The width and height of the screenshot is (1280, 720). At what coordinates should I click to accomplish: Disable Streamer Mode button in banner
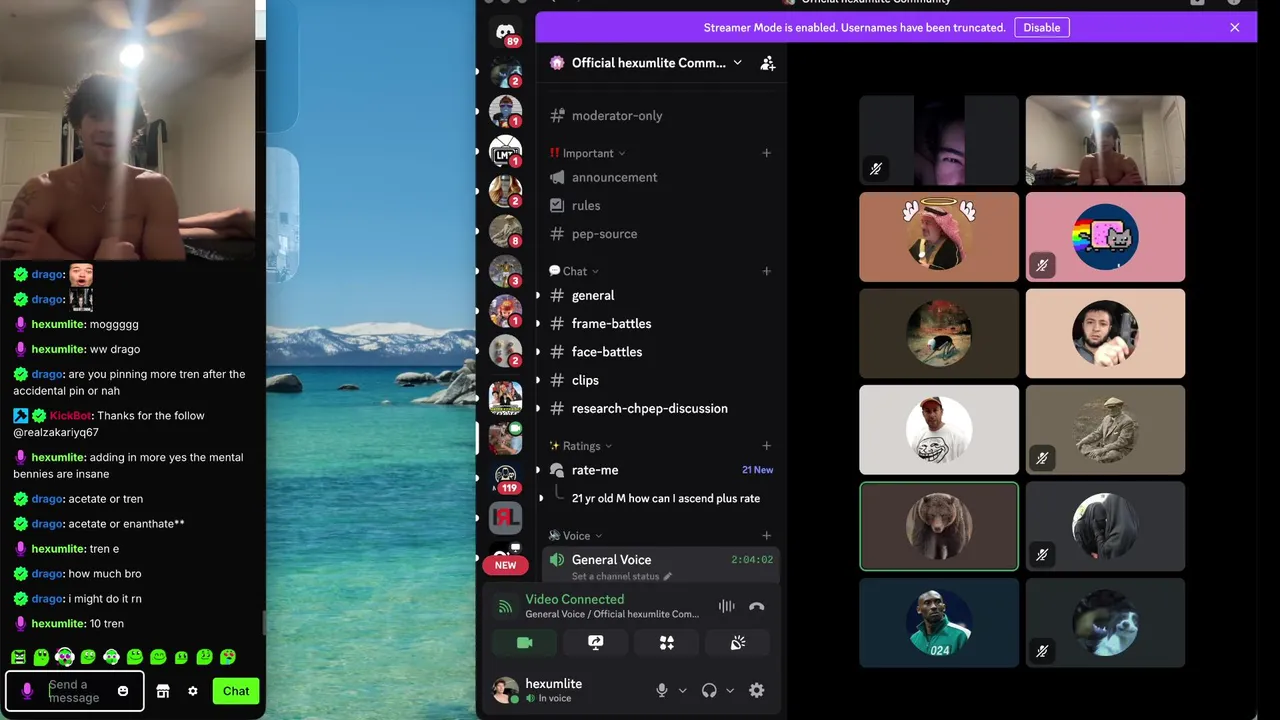1042,28
